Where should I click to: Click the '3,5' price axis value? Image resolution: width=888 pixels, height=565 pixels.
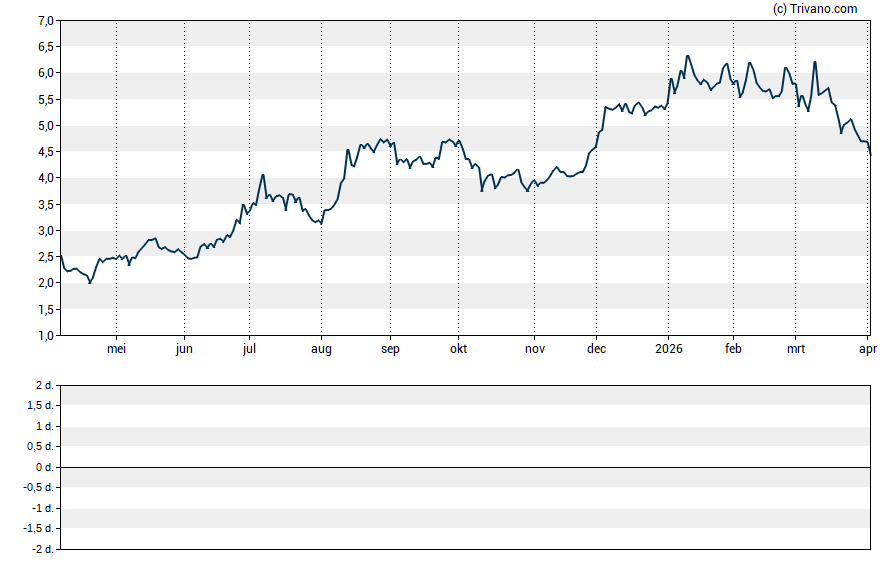[46, 204]
